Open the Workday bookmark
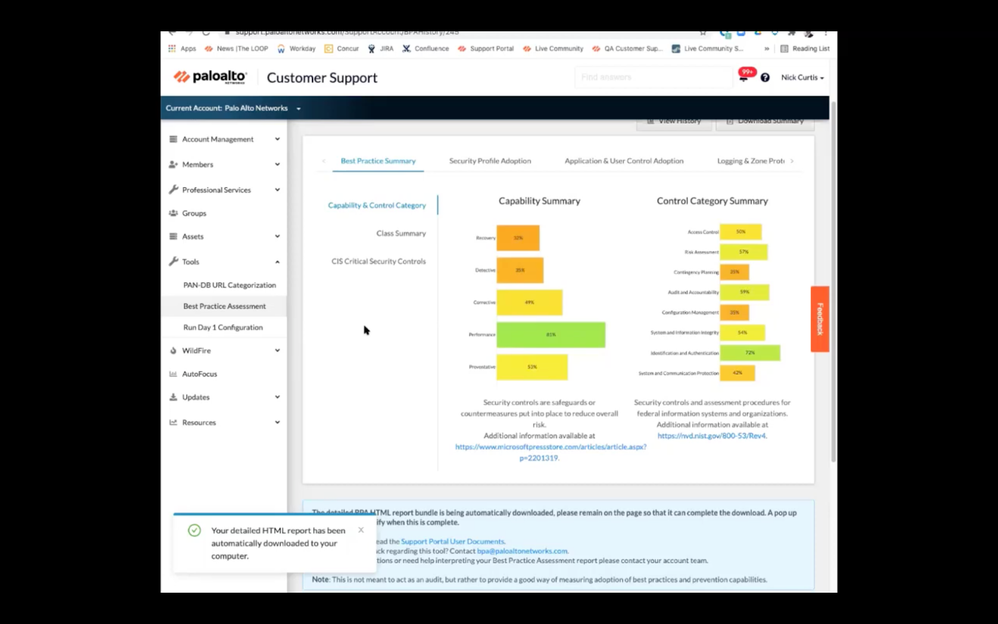Screen dimensions: 998x624 [296, 48]
